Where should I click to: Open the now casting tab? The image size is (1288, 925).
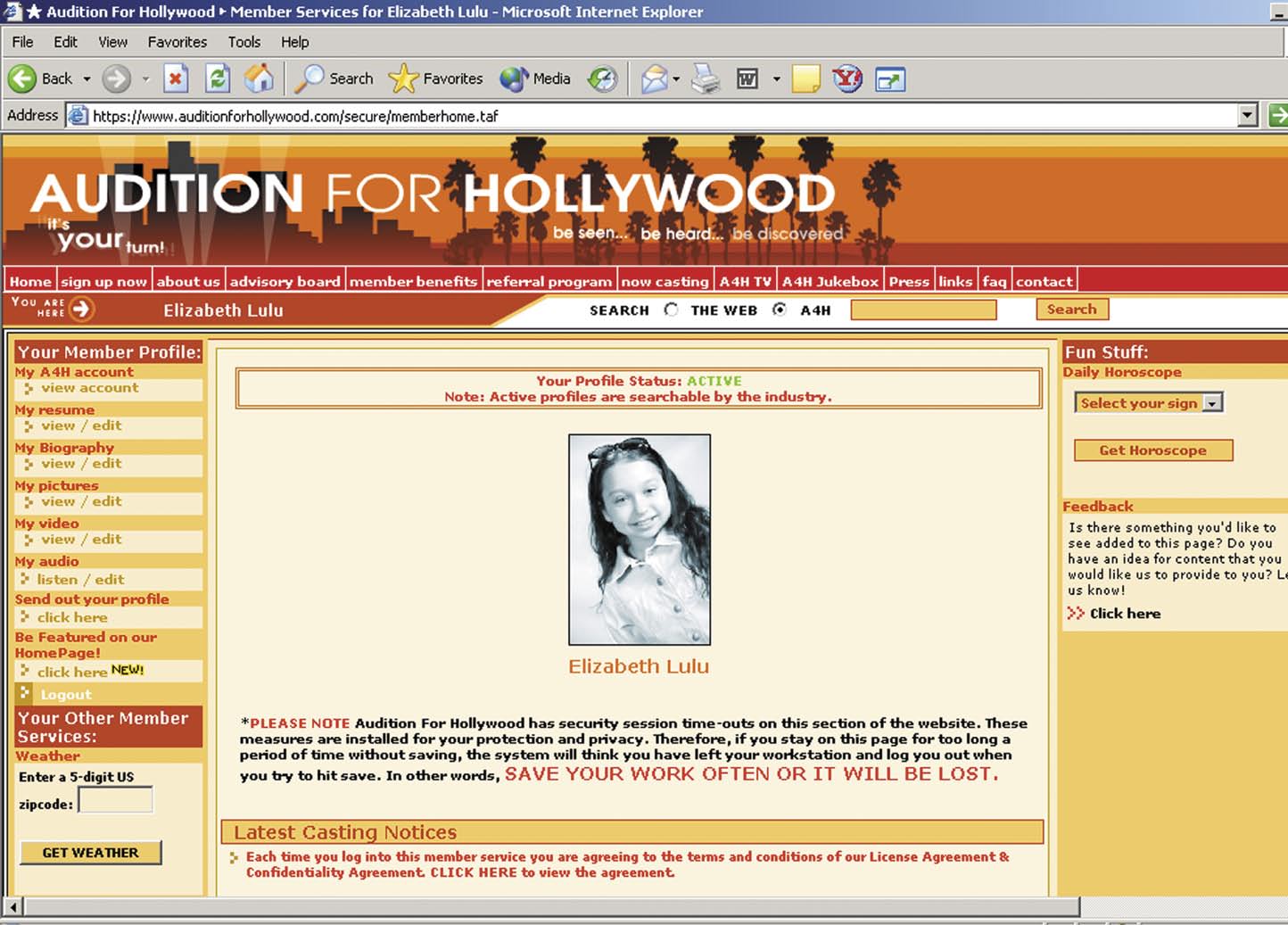[665, 281]
